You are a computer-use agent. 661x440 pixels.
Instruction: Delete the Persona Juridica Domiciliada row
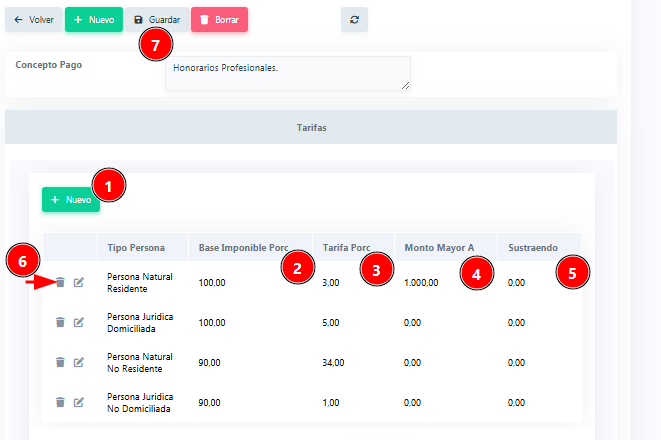[x=60, y=322]
